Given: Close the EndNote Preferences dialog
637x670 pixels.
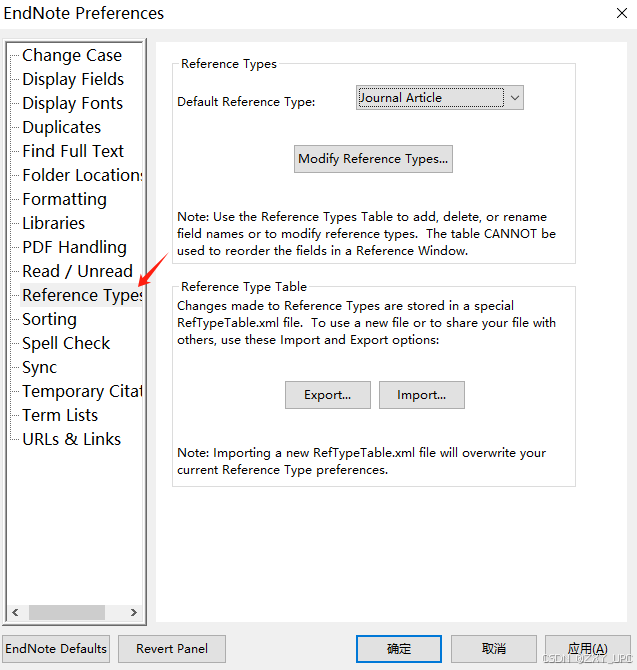Looking at the screenshot, I should coord(622,13).
